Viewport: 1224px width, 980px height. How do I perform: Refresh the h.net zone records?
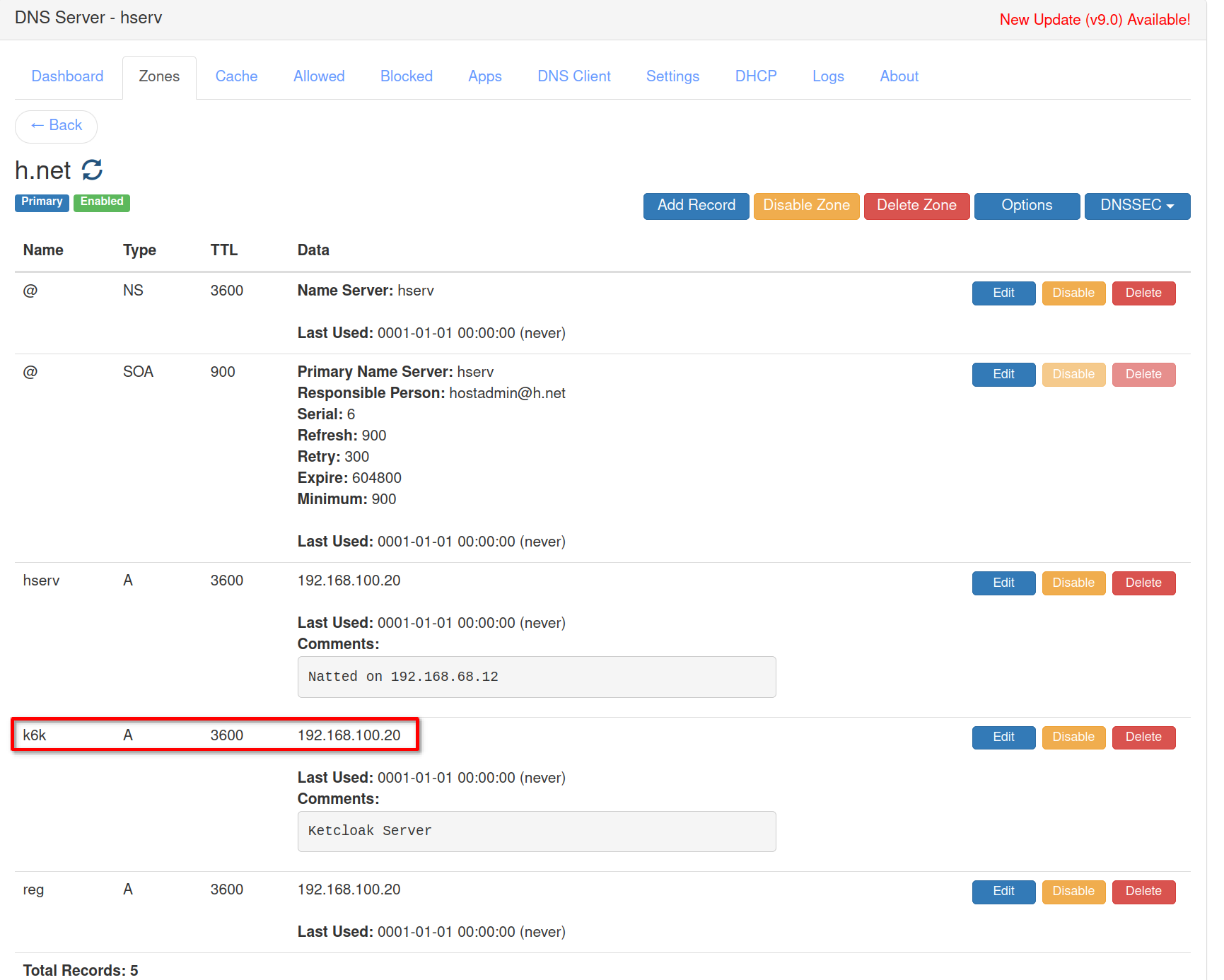point(93,170)
